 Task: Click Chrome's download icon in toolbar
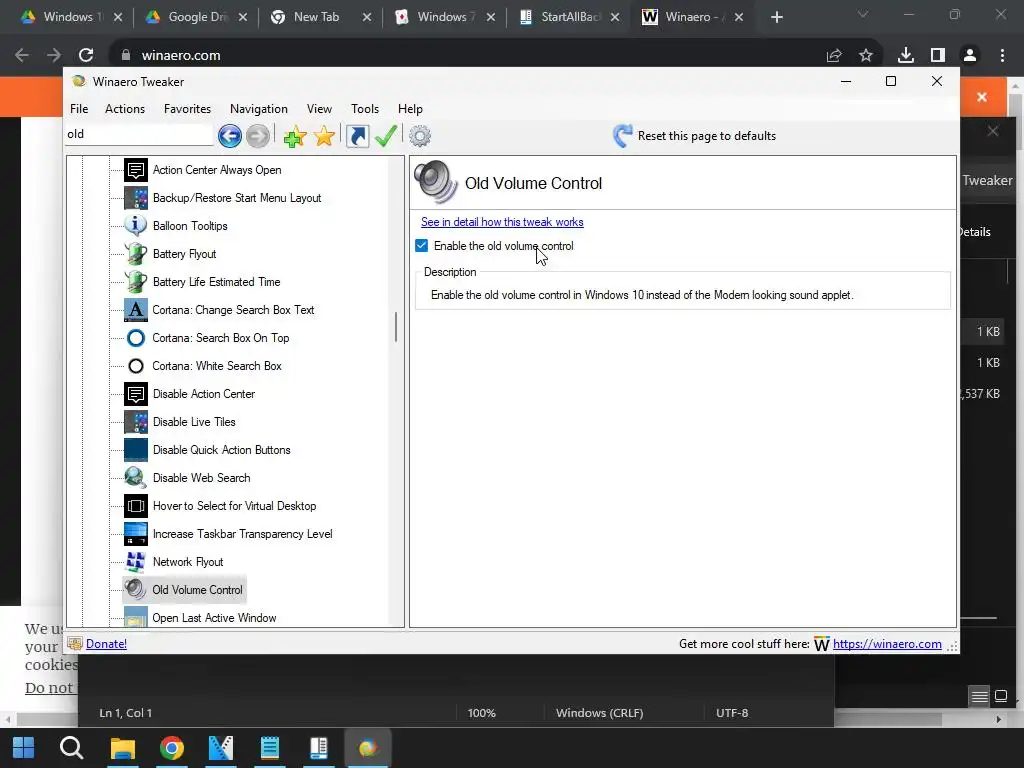[906, 56]
